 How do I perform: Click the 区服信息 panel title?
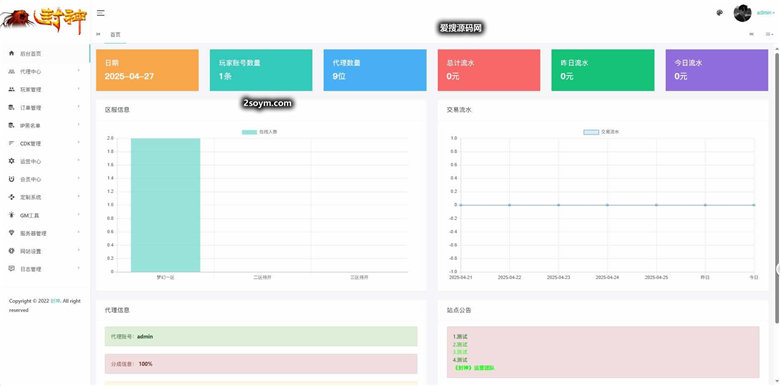117,110
